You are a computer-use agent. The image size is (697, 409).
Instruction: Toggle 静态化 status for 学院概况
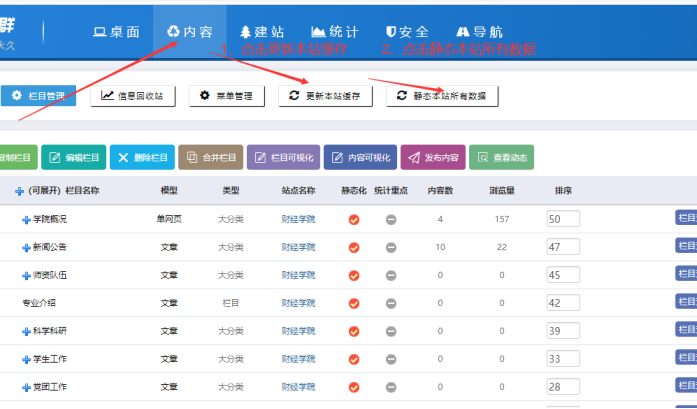(353, 219)
